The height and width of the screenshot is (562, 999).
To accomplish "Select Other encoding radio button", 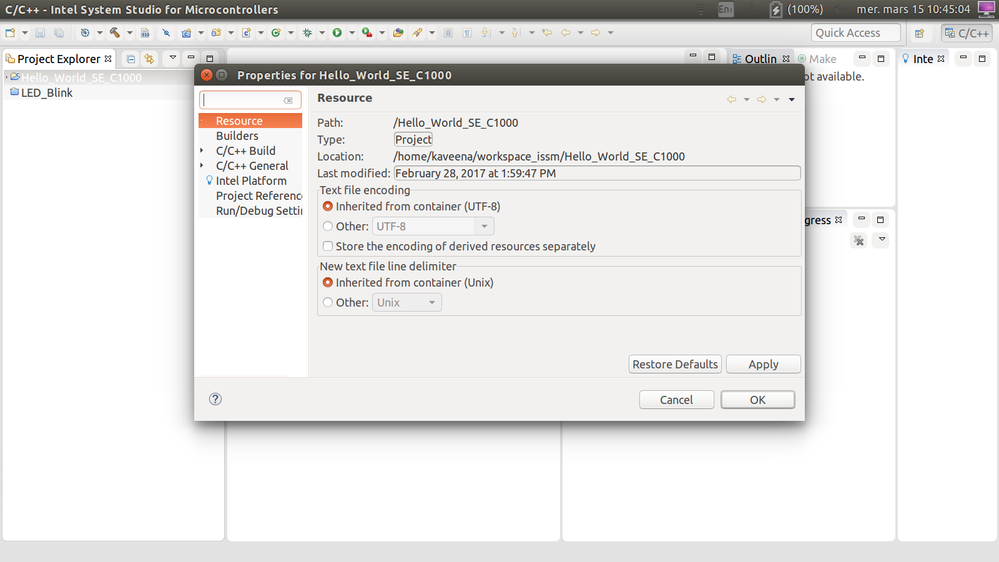I will (327, 226).
